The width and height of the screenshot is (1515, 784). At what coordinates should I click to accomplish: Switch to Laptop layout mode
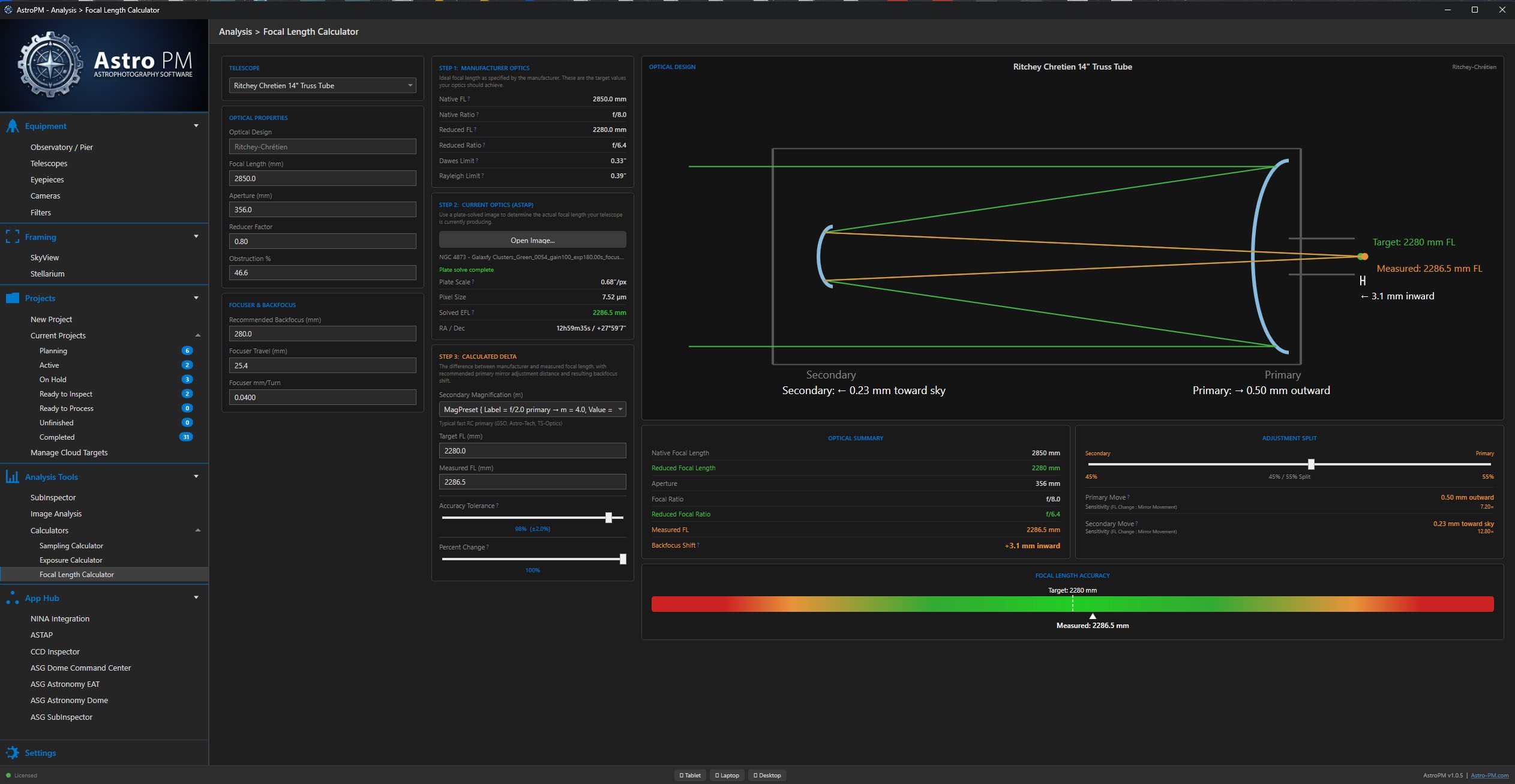click(727, 775)
